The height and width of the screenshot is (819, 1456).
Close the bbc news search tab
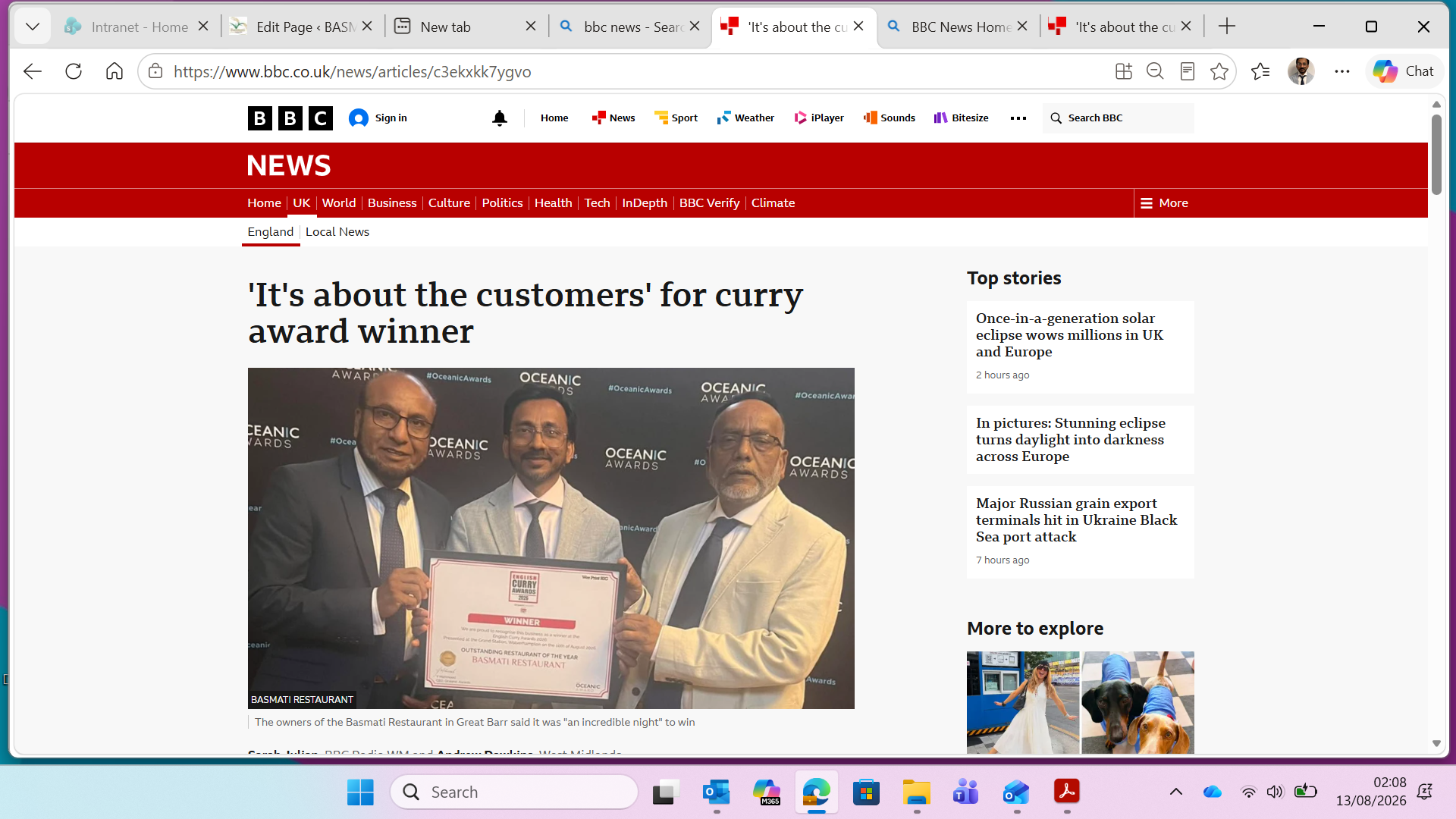[695, 27]
